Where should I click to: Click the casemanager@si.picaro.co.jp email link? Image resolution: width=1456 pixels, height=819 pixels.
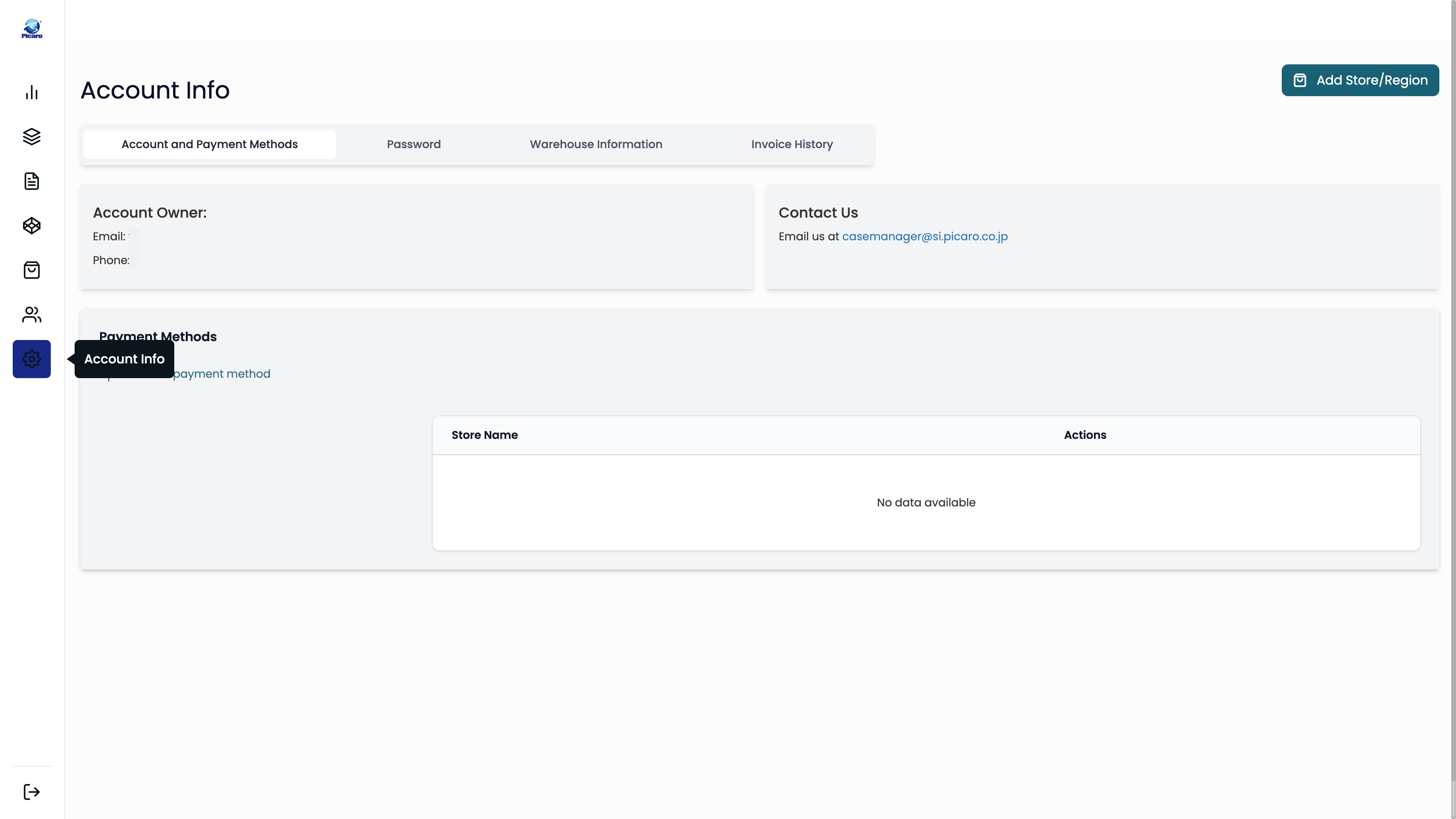925,236
